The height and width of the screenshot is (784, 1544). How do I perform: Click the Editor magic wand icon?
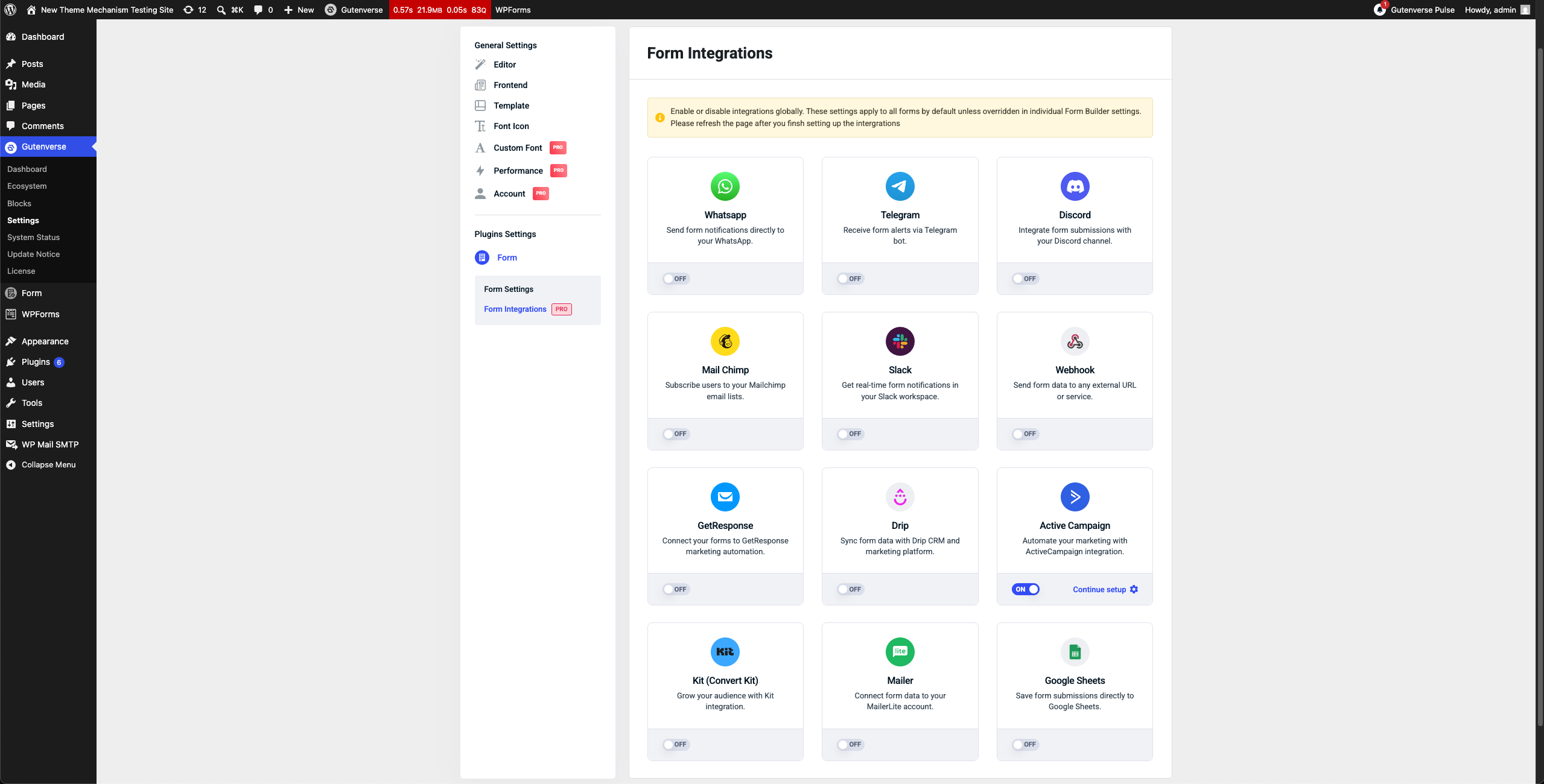pos(480,65)
